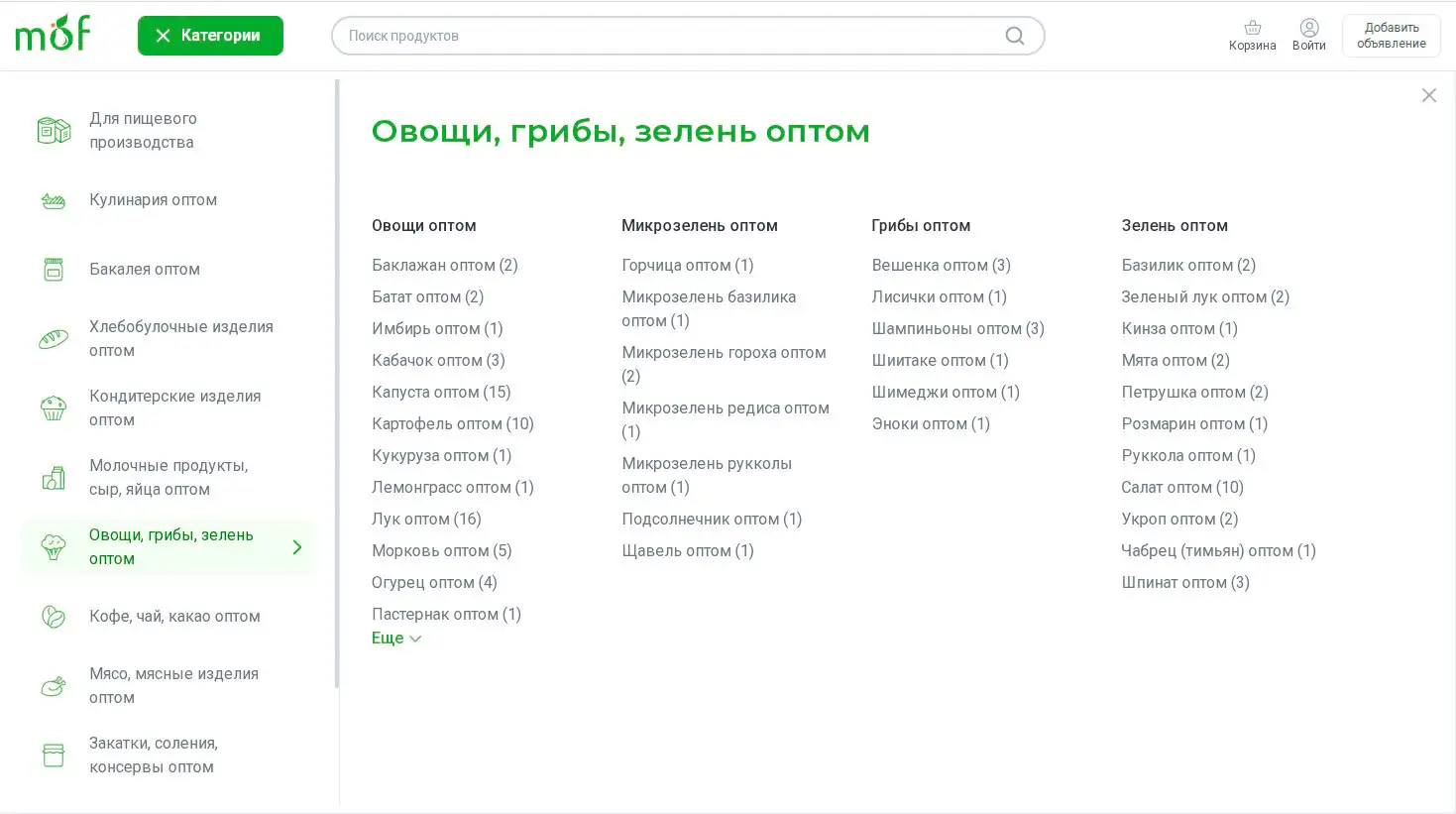Click the Бакалея оптом jar icon
This screenshot has height=814, width=1456.
(x=54, y=269)
